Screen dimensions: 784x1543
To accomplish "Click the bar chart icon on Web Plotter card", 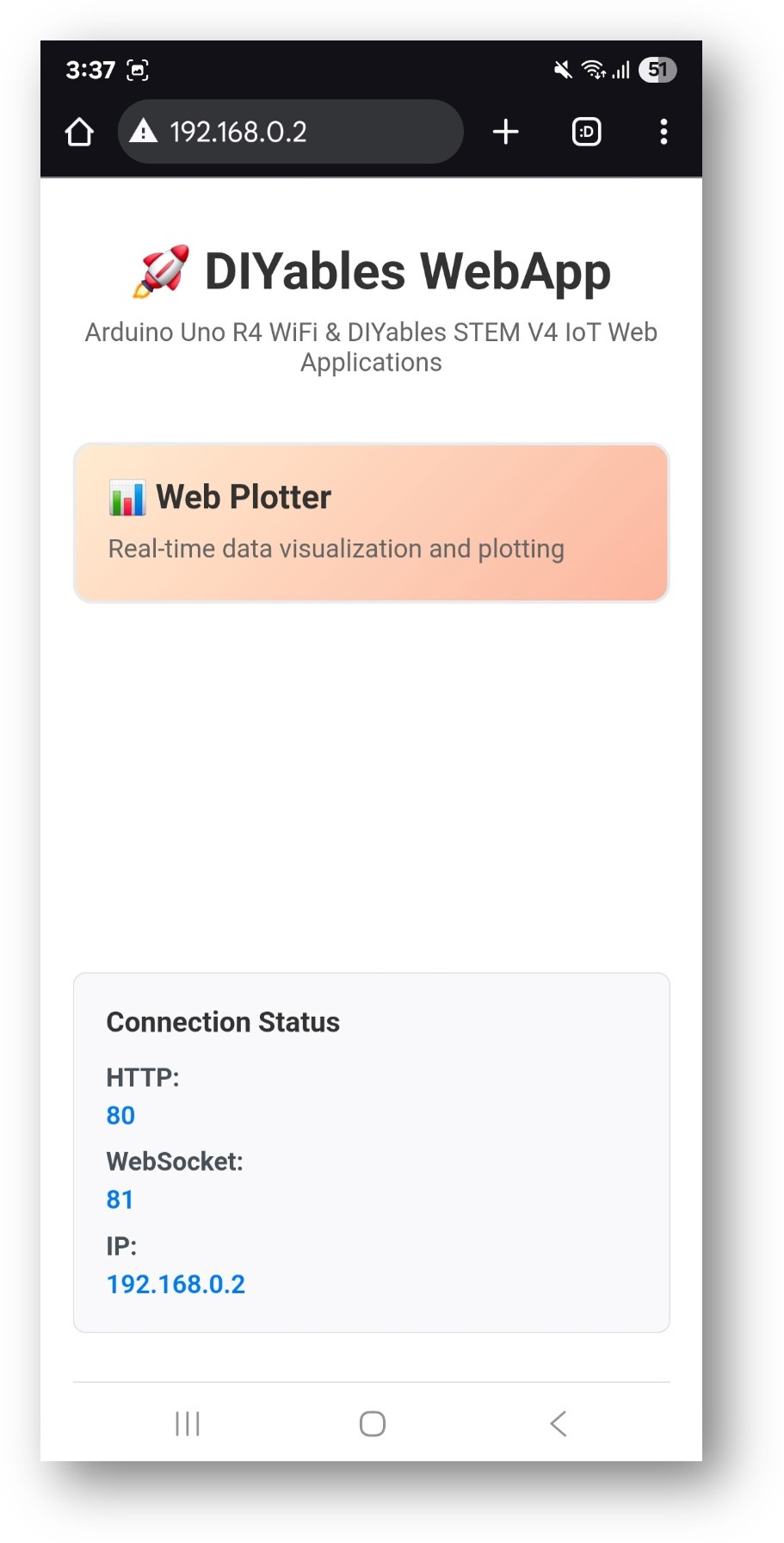I will [127, 497].
